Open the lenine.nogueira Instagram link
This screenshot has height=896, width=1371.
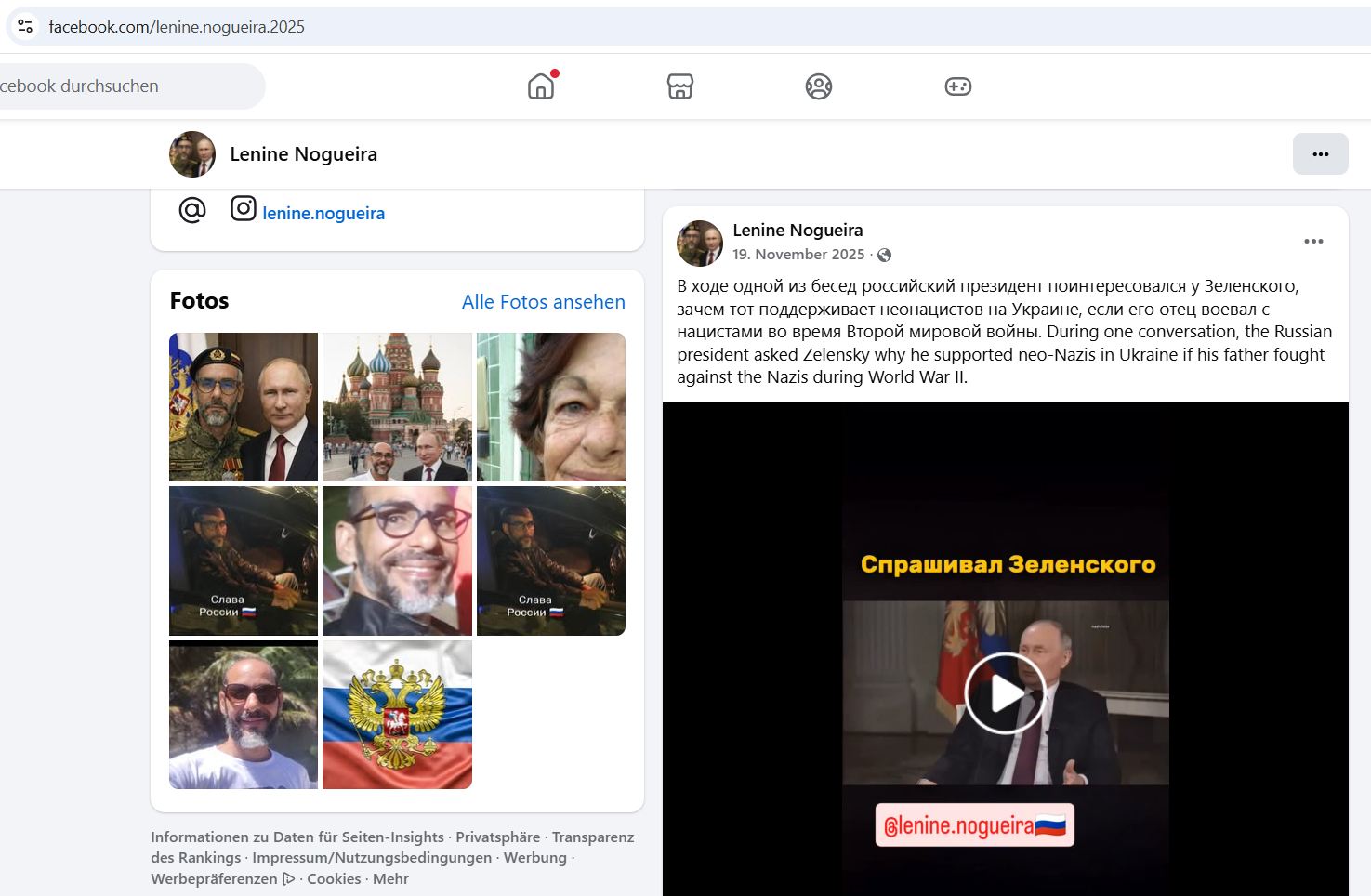pyautogui.click(x=323, y=214)
